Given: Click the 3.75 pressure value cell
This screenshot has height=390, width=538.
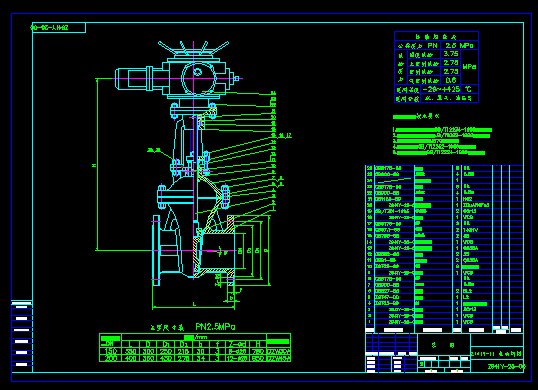Looking at the screenshot, I should pyautogui.click(x=451, y=54).
